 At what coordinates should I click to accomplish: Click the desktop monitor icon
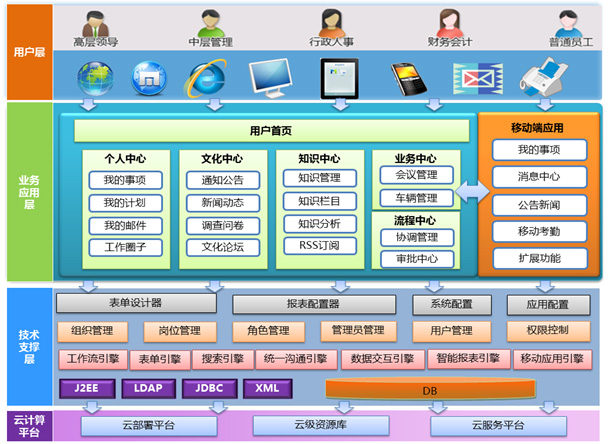coord(270,78)
